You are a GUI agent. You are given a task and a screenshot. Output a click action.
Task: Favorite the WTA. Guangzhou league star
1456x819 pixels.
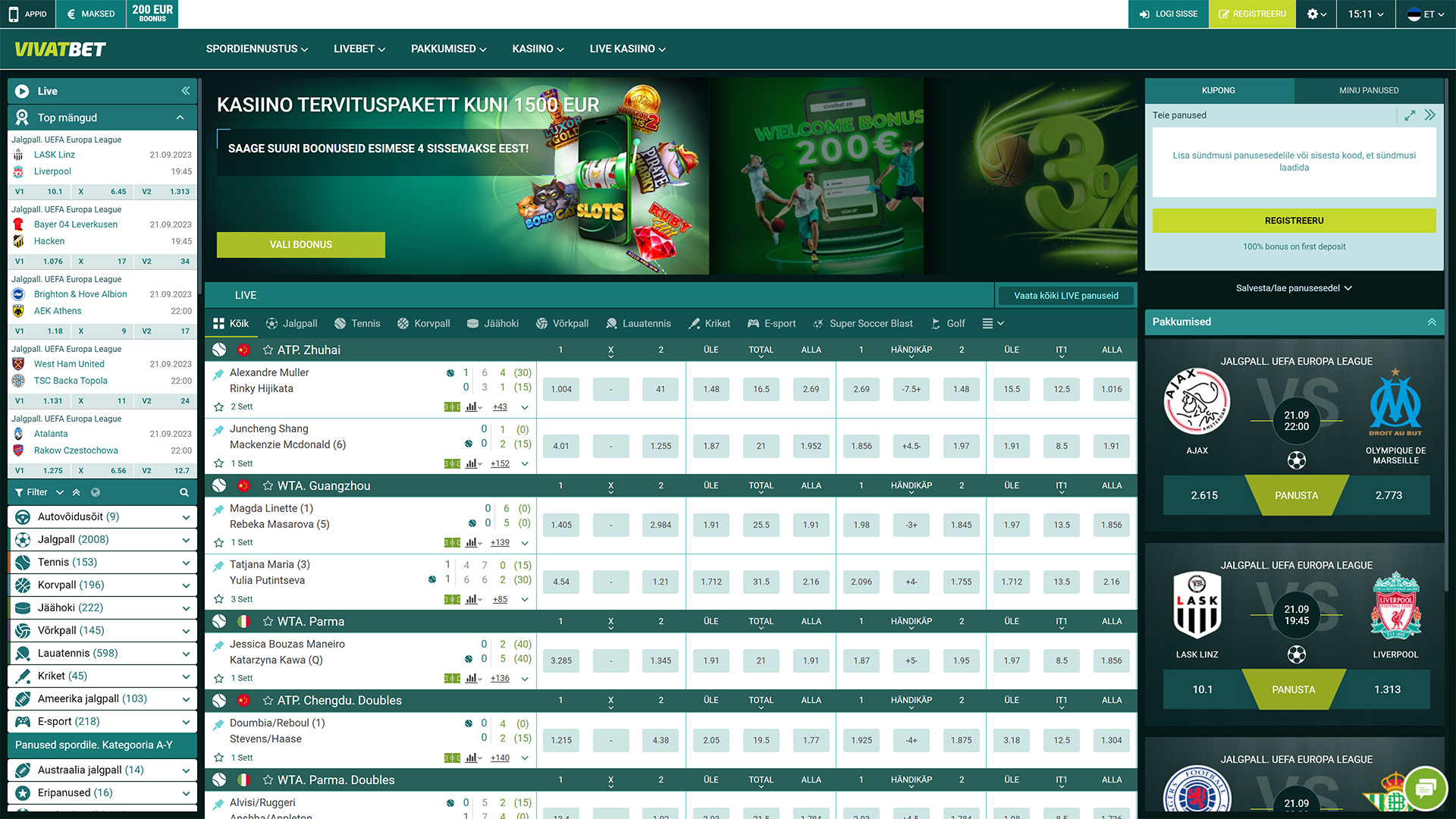[x=268, y=485]
